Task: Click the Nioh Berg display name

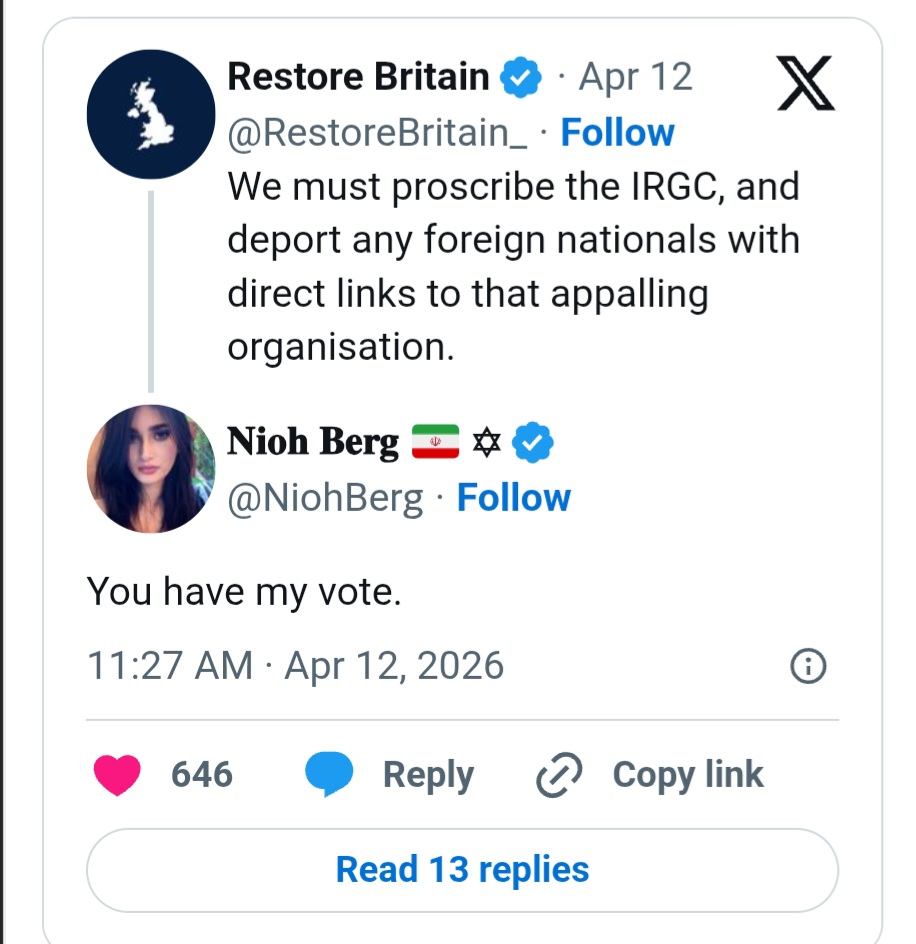Action: click(313, 441)
